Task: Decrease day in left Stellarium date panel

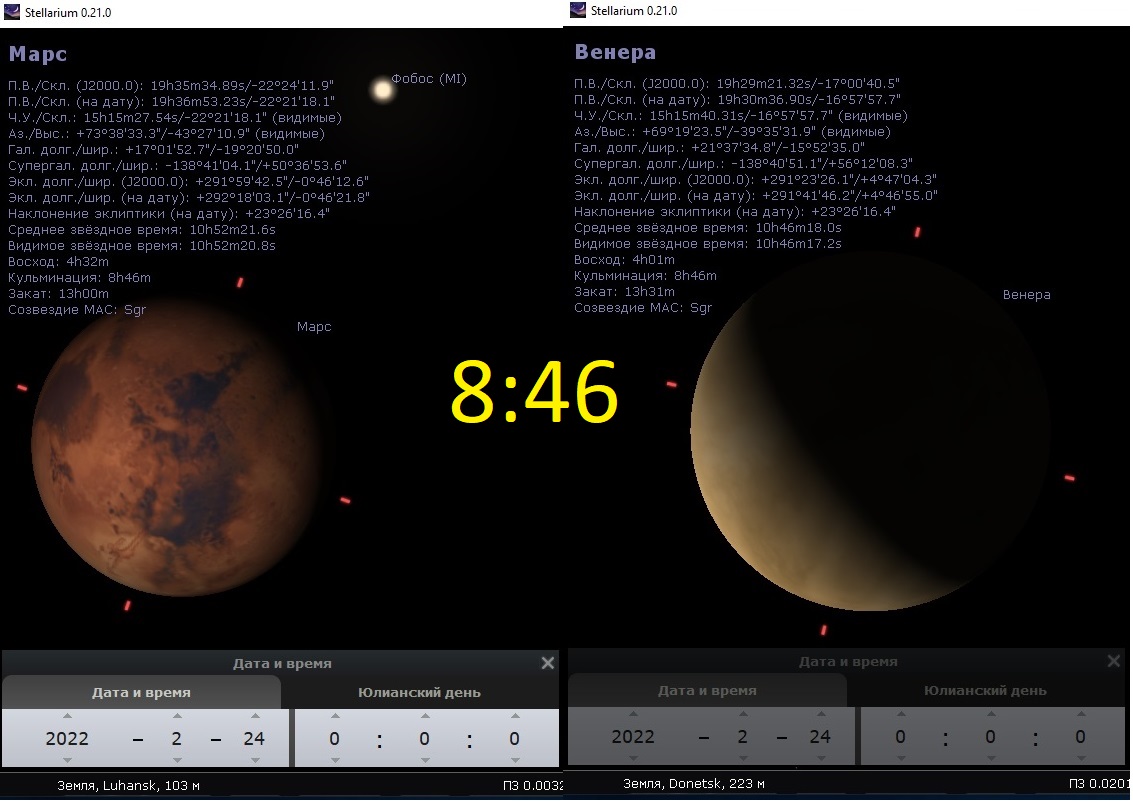Action: [x=255, y=760]
